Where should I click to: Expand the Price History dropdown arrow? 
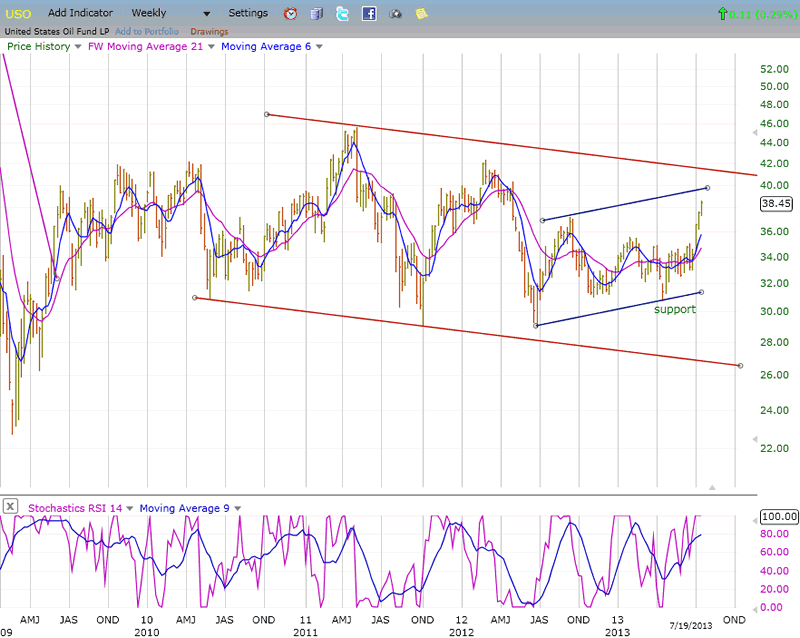pyautogui.click(x=78, y=47)
